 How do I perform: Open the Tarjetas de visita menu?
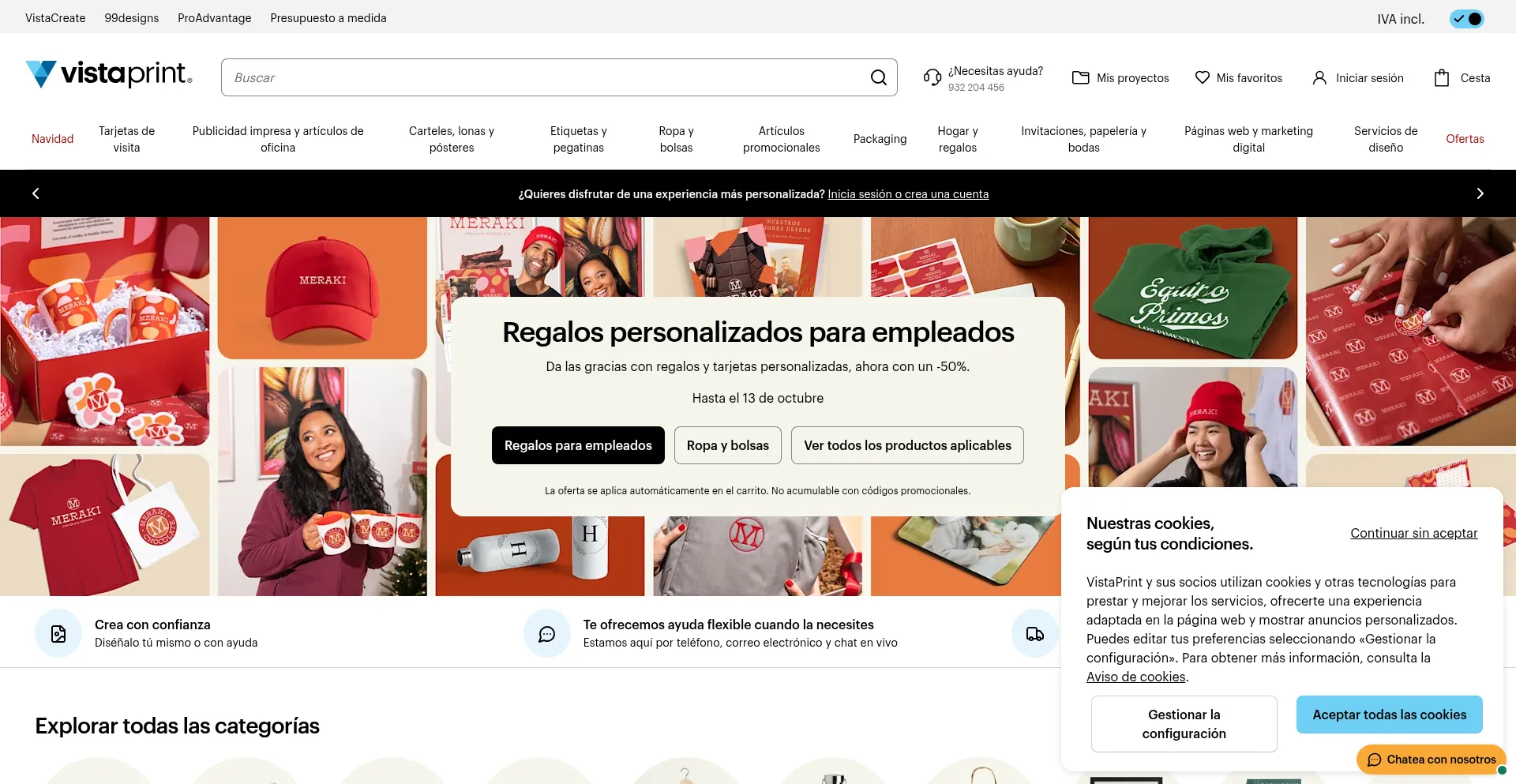[x=126, y=139]
